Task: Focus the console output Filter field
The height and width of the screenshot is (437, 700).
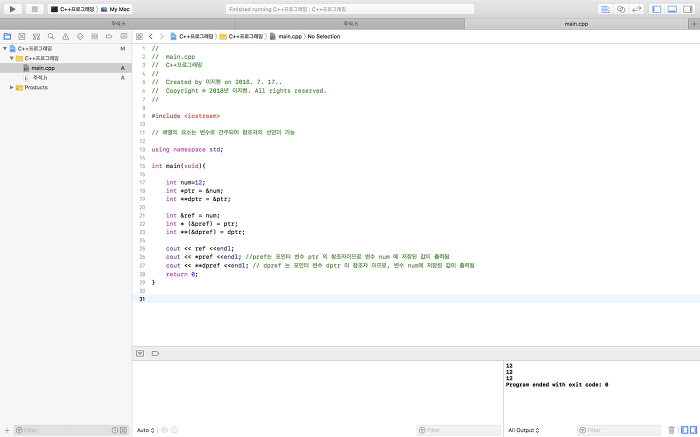Action: coord(619,430)
